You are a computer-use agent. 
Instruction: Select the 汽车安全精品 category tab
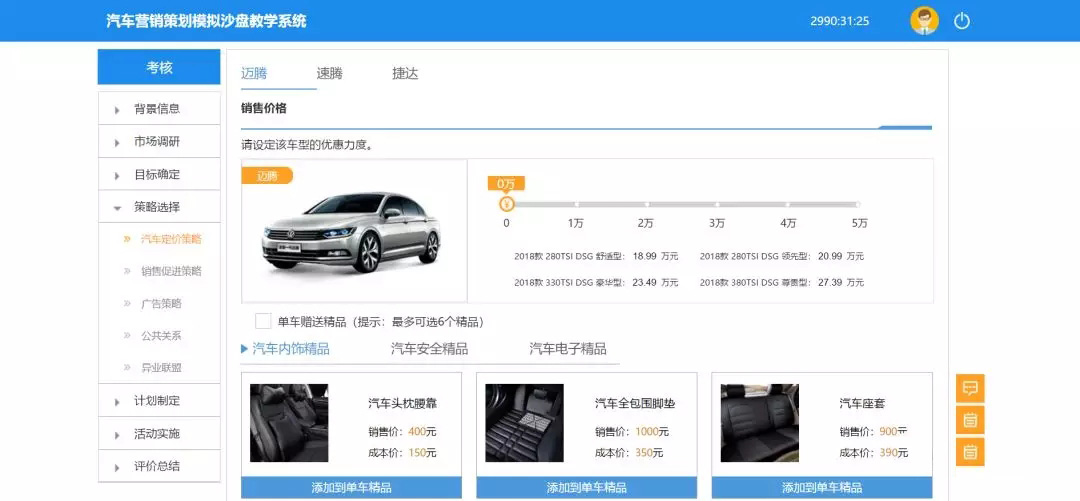point(429,349)
